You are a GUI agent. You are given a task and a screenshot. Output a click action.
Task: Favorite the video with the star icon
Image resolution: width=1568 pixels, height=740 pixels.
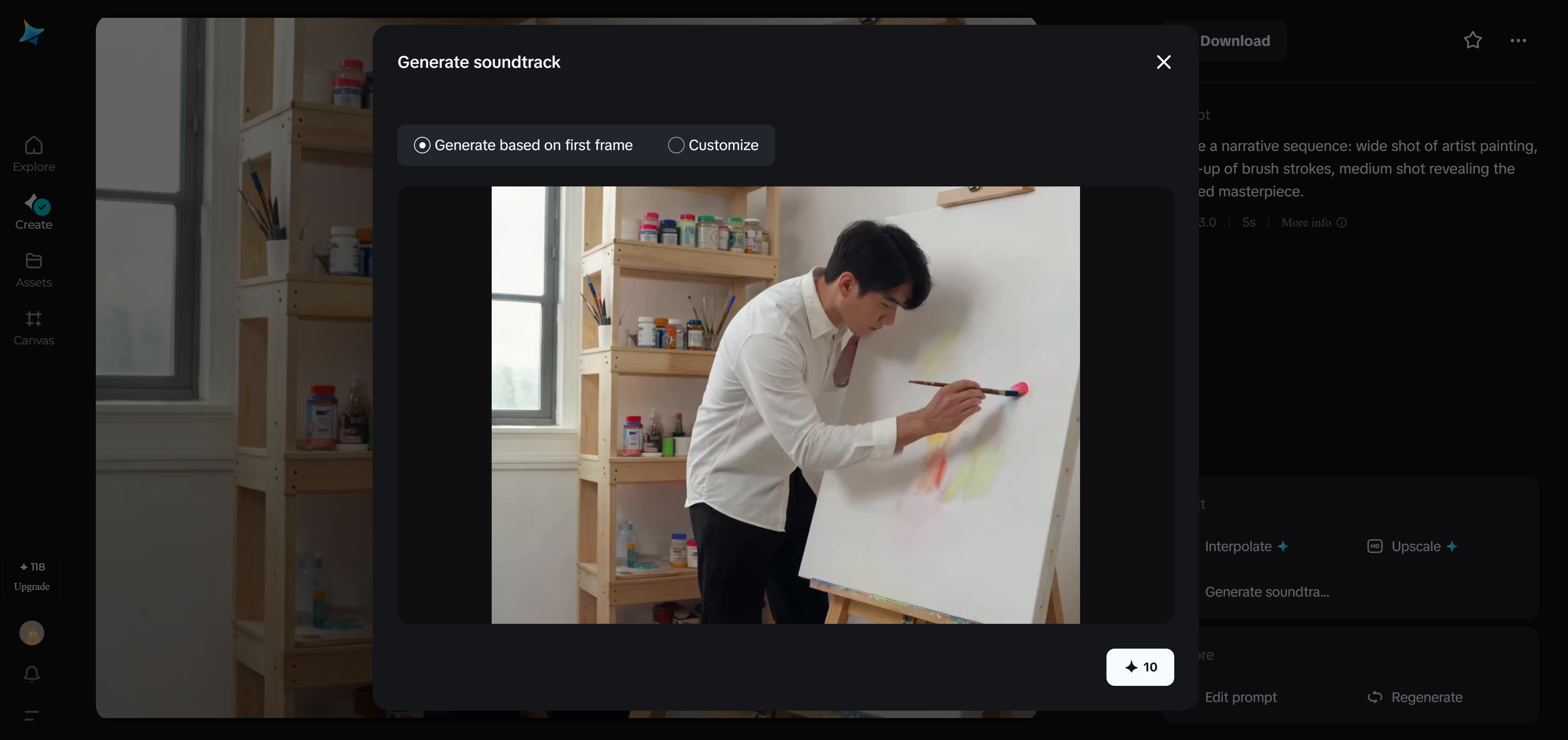(1473, 40)
